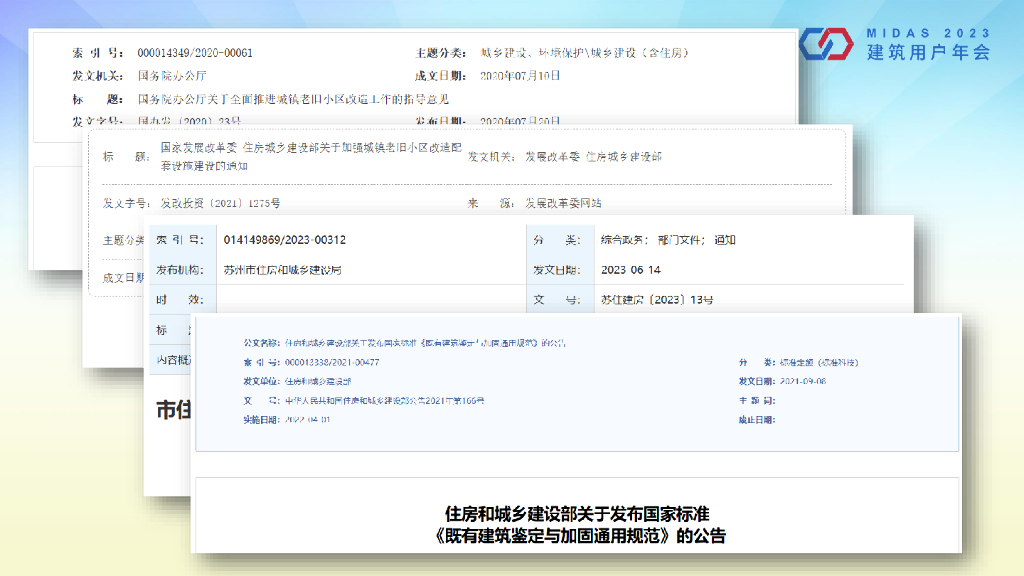This screenshot has width=1024, height=576.
Task: Click the 建筑用户年会 title text
Action: tap(928, 53)
